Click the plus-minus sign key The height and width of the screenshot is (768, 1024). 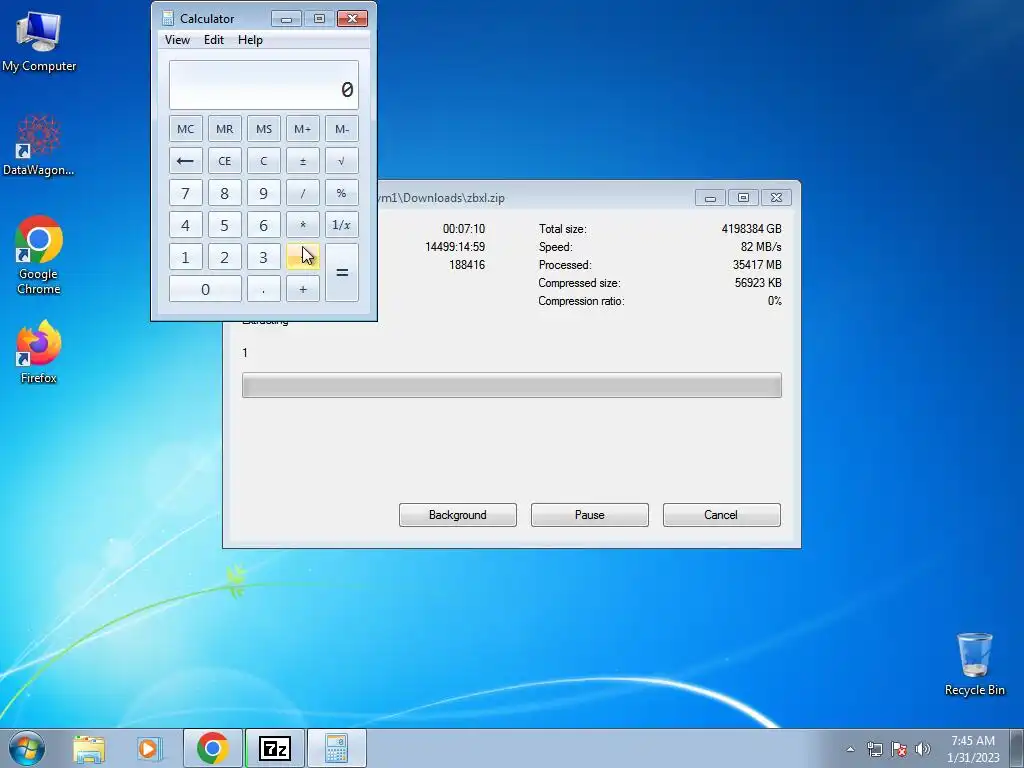303,161
